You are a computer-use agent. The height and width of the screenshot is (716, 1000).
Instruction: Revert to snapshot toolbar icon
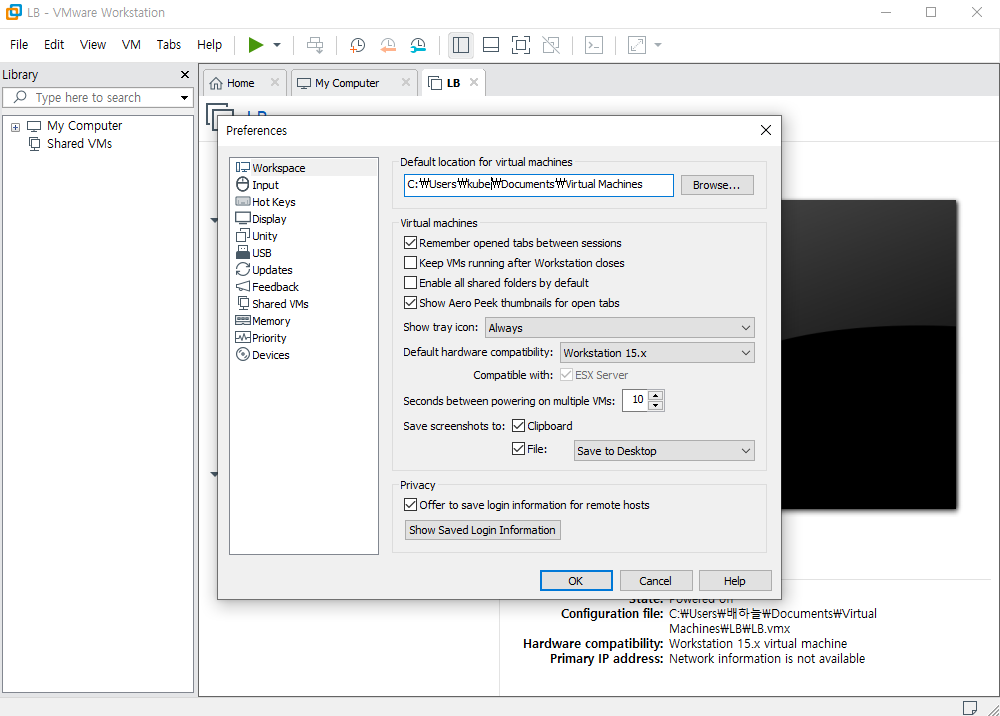point(388,45)
